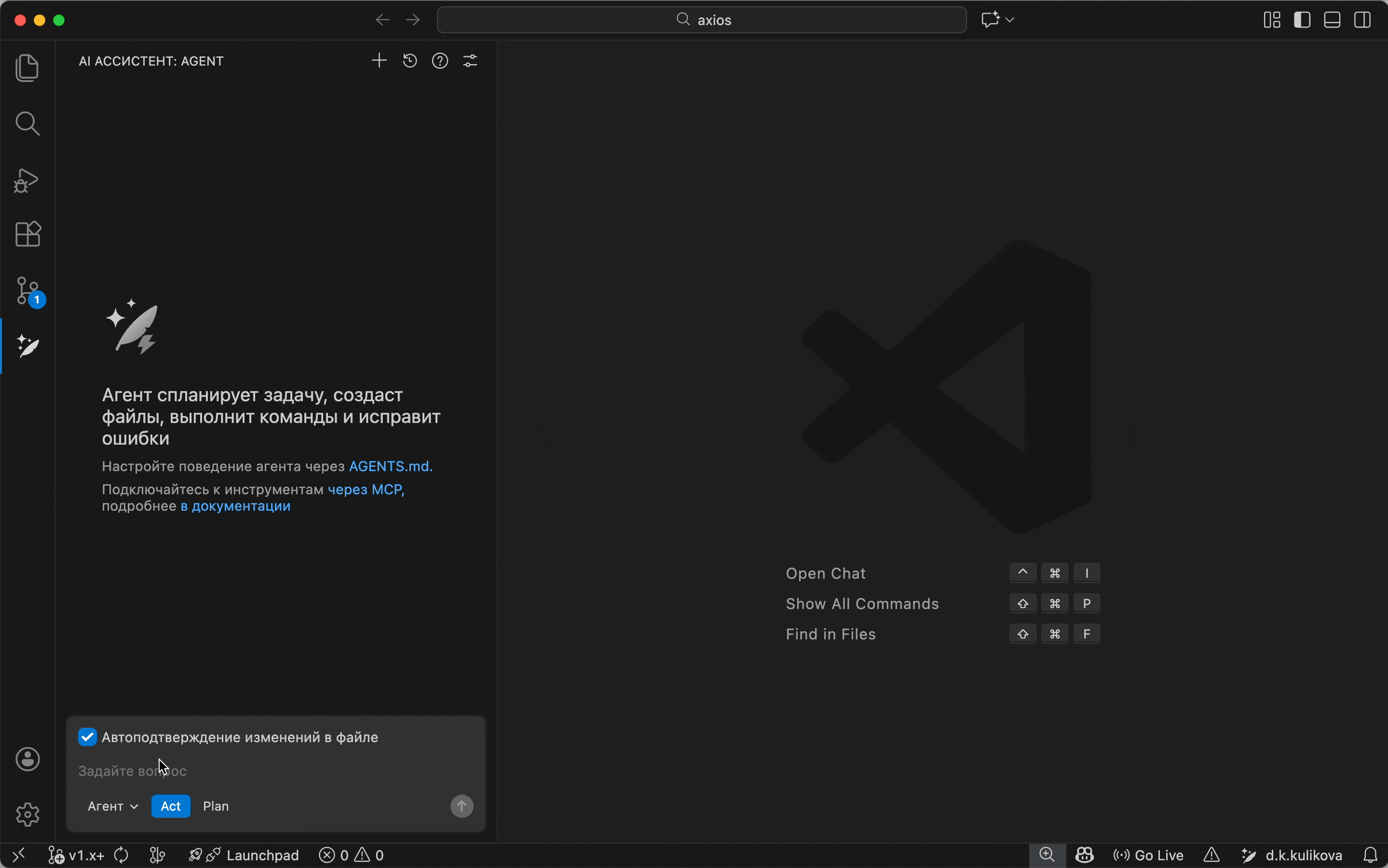This screenshot has width=1388, height=868.
Task: Click the axios command center search box
Action: tap(701, 20)
